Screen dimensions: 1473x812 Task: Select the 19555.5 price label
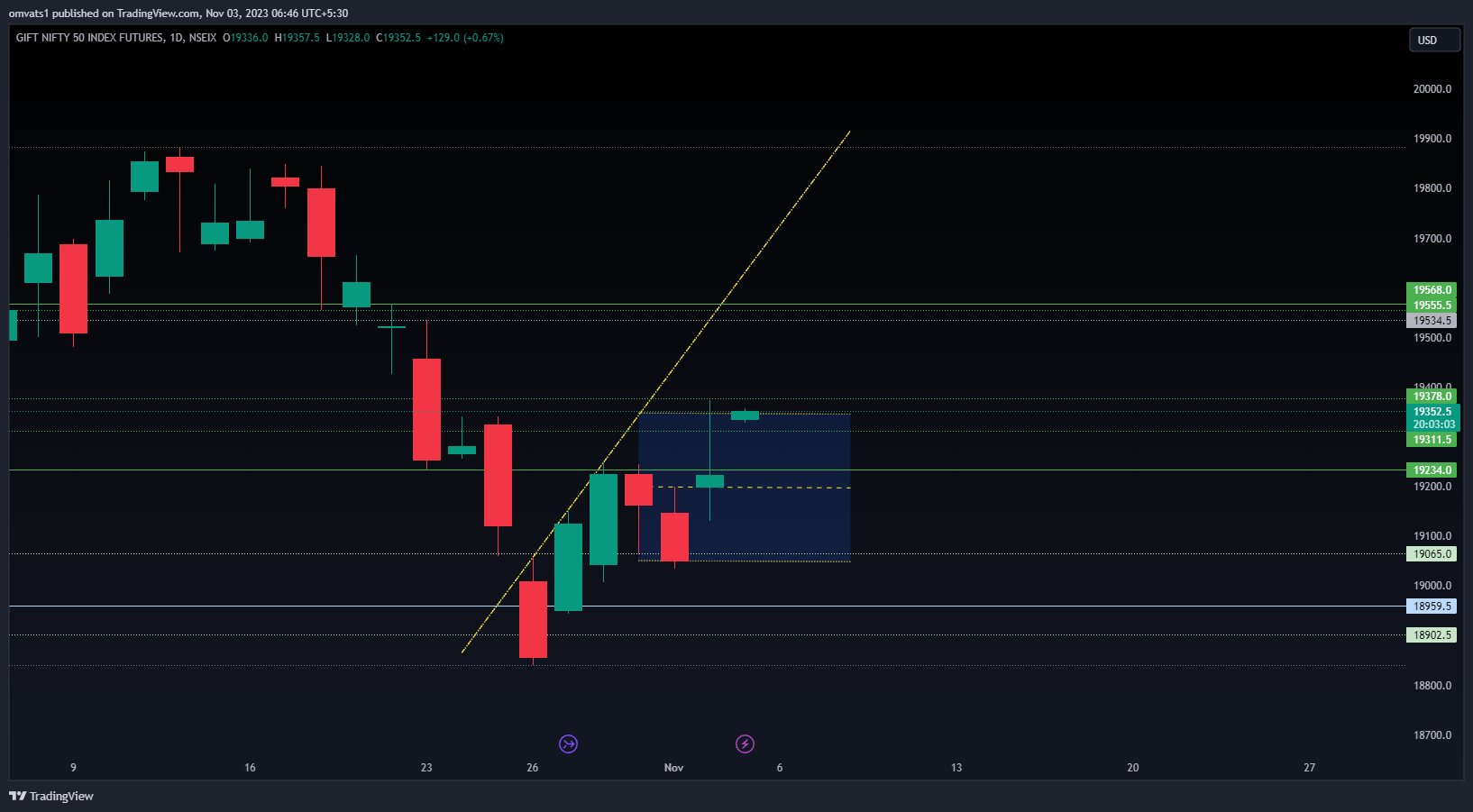click(1432, 305)
